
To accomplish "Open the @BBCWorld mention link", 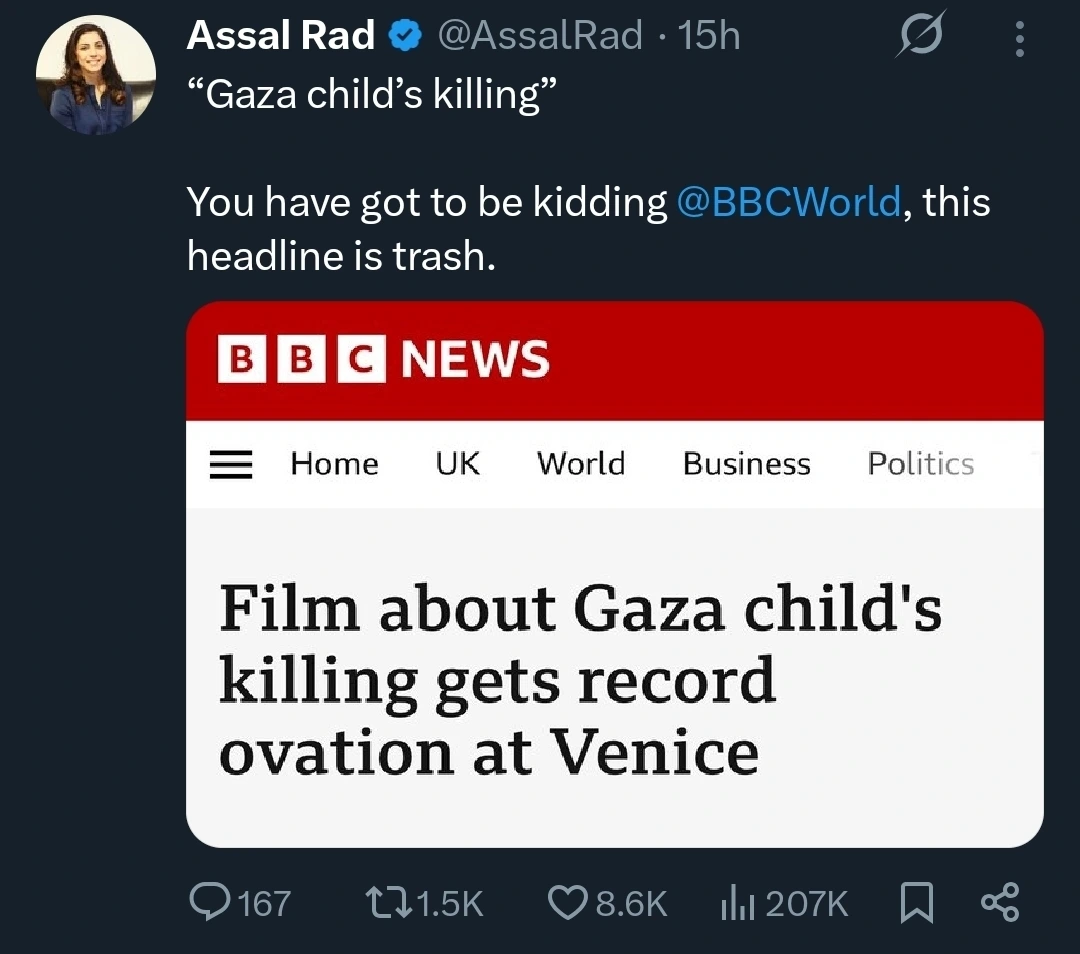I will coord(789,202).
